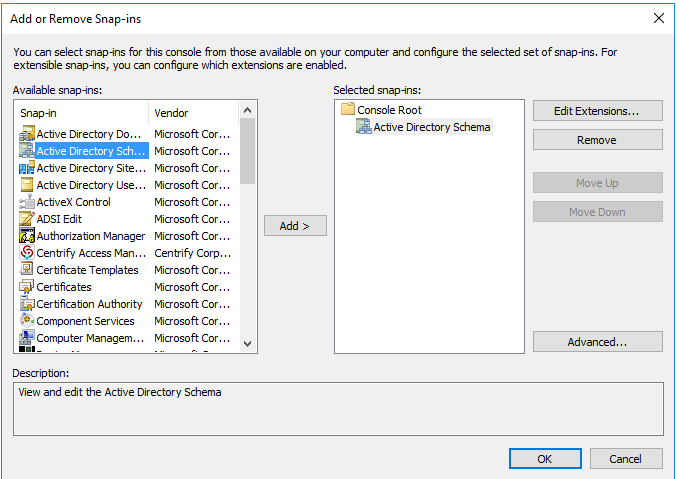Viewport: 679px width, 479px height.
Task: Click the ADSI Edit snap-in icon
Action: point(27,219)
